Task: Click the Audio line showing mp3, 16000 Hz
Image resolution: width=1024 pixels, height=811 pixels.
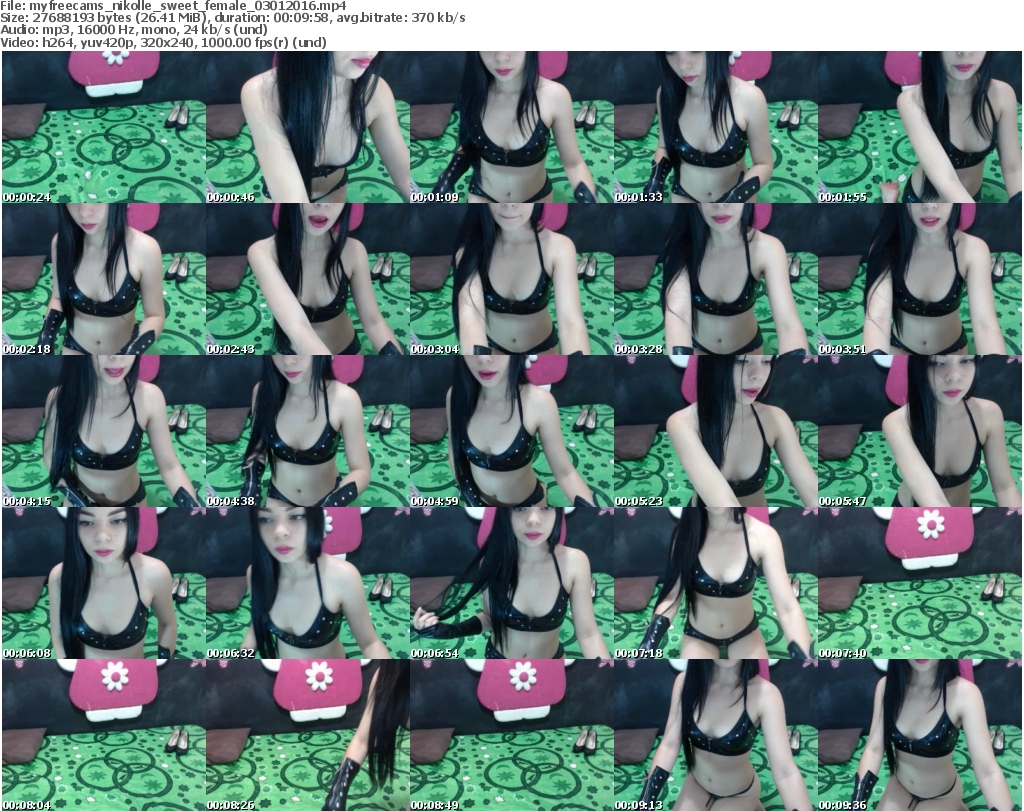Action: (134, 29)
